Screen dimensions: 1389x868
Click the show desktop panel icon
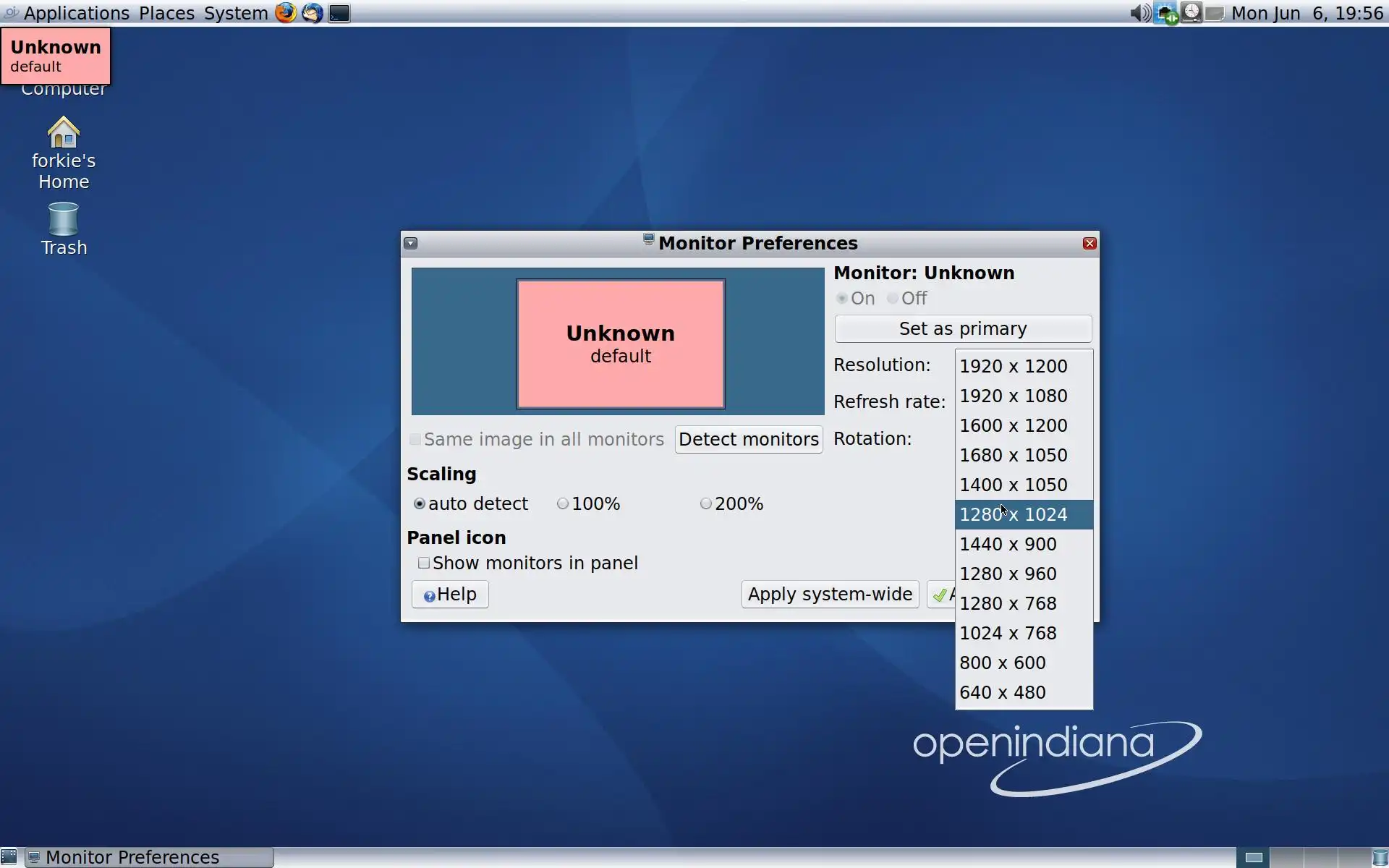pos(9,857)
